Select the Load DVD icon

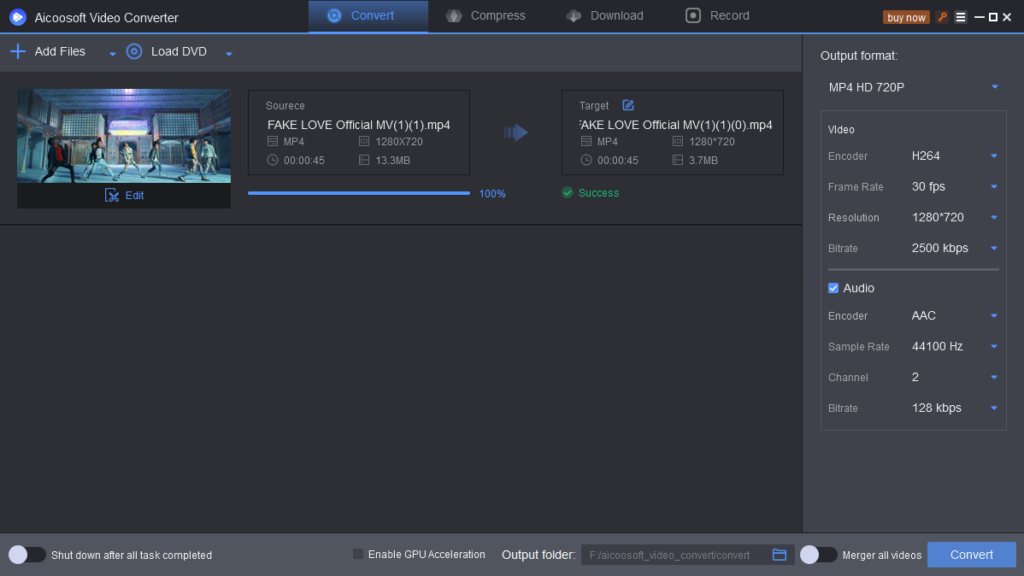click(x=133, y=51)
